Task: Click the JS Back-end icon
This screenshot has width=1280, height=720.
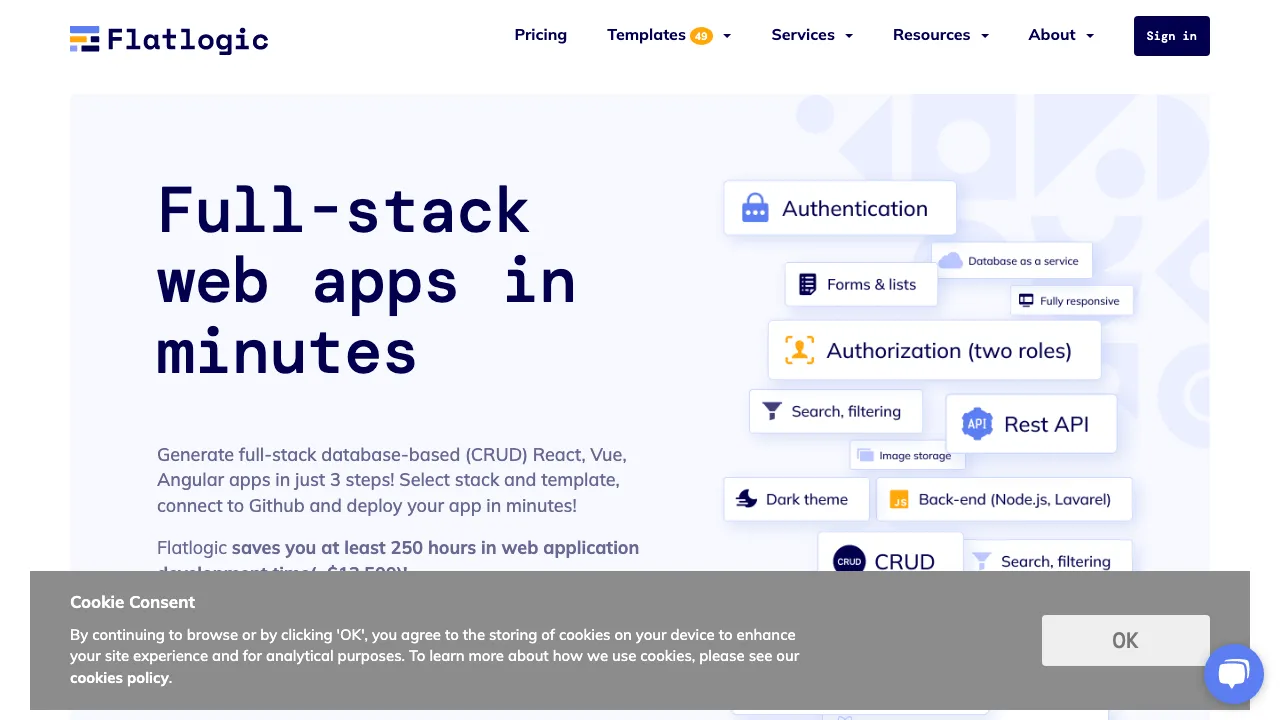Action: coord(899,500)
